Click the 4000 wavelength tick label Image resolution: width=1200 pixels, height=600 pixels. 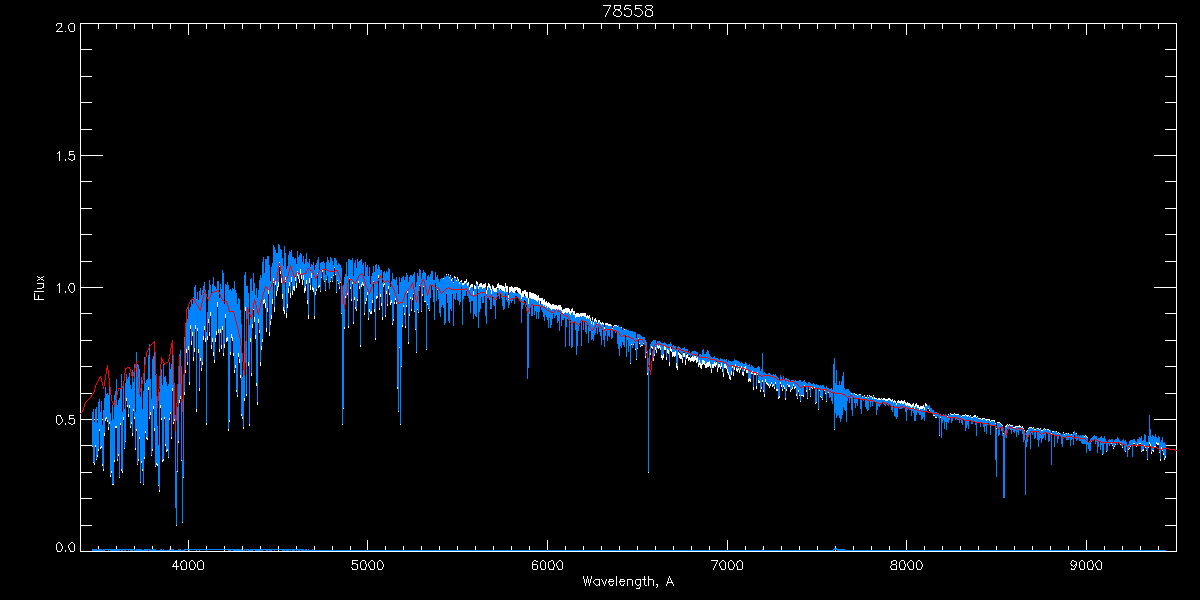tap(188, 564)
